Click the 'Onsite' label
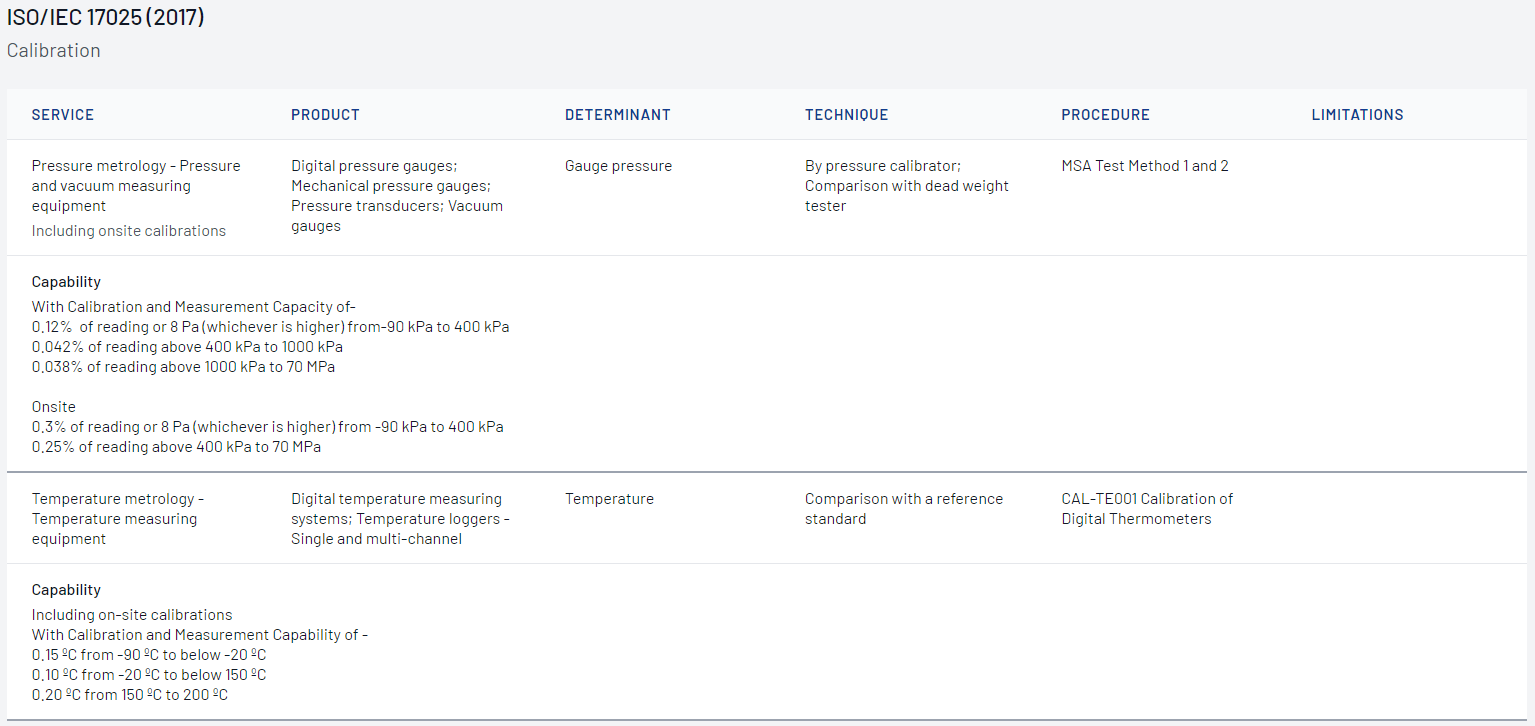The height and width of the screenshot is (726, 1535). (x=54, y=407)
